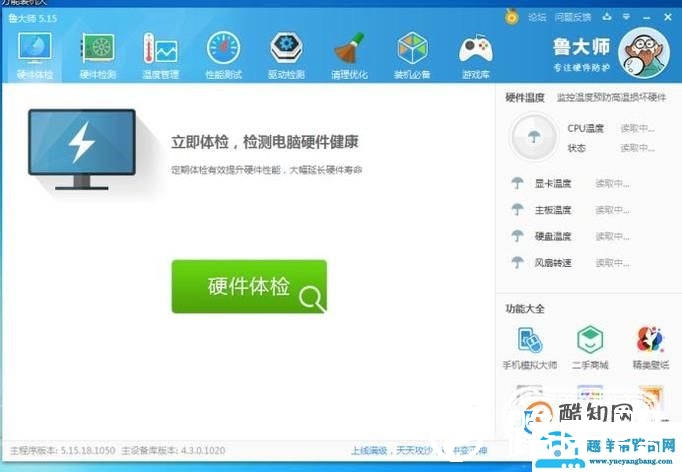
Task: Click the circular CPU temperature gauge
Action: [534, 137]
